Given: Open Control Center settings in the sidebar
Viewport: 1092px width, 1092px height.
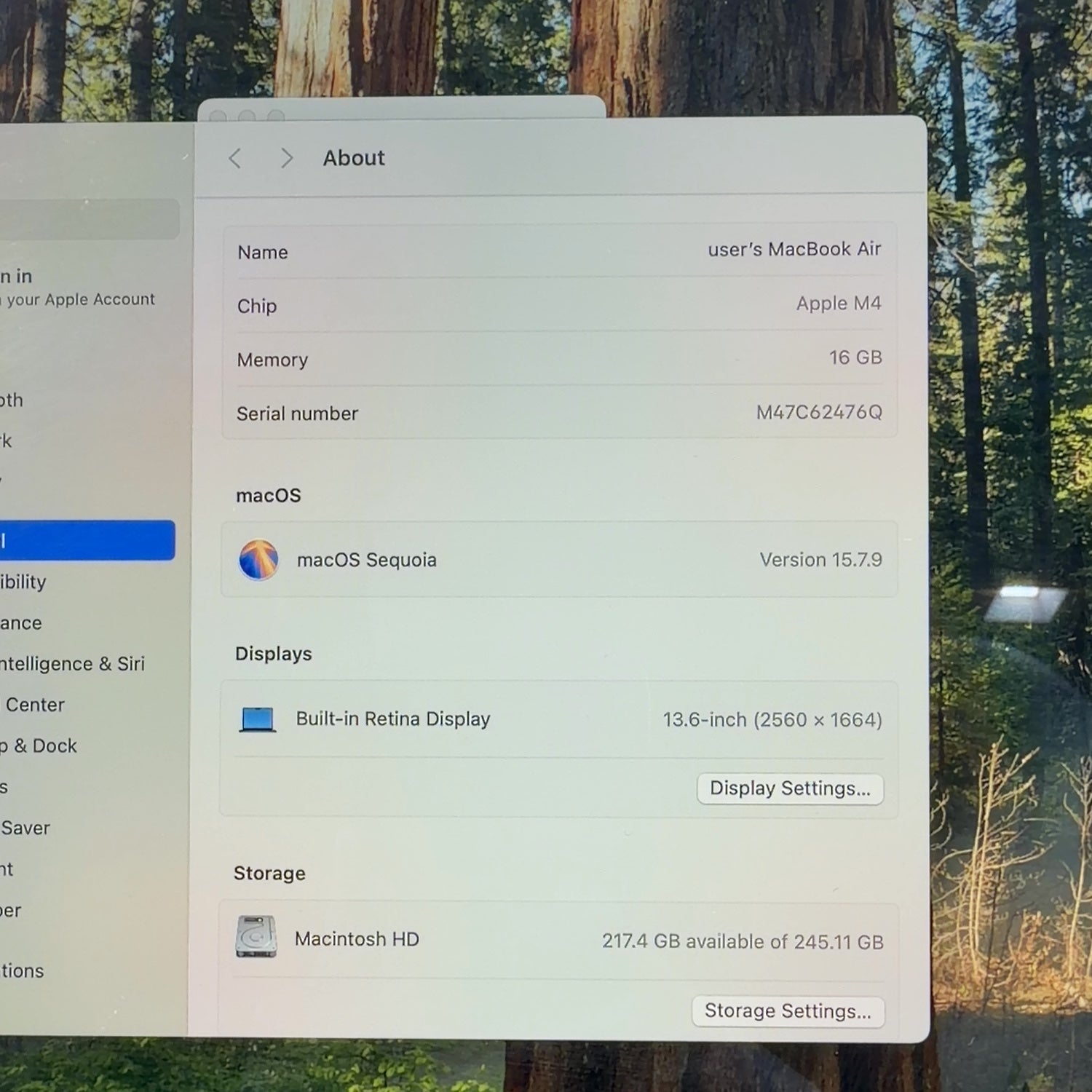Looking at the screenshot, I should (33, 705).
